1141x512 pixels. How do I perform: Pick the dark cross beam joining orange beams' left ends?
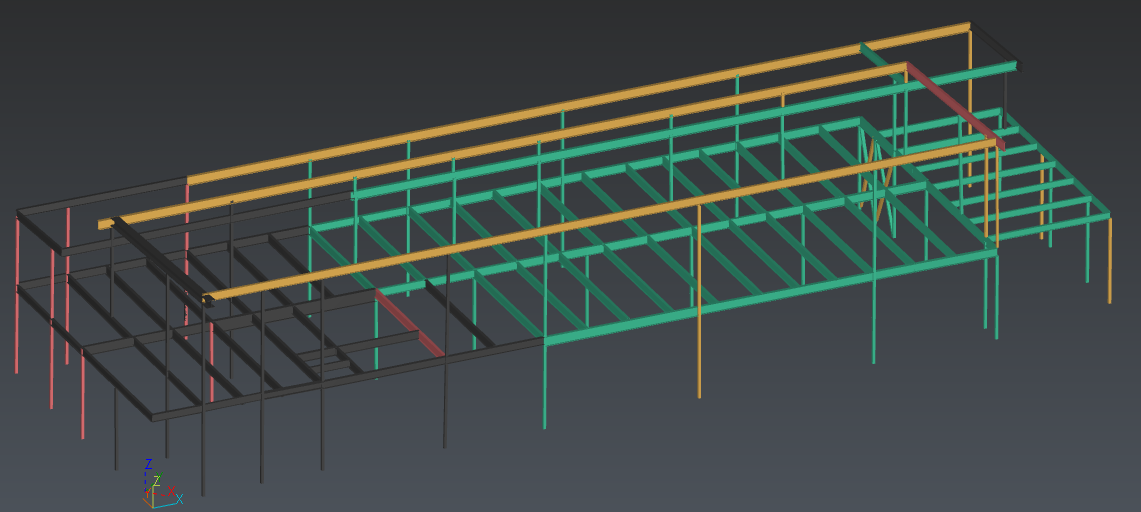(160, 257)
